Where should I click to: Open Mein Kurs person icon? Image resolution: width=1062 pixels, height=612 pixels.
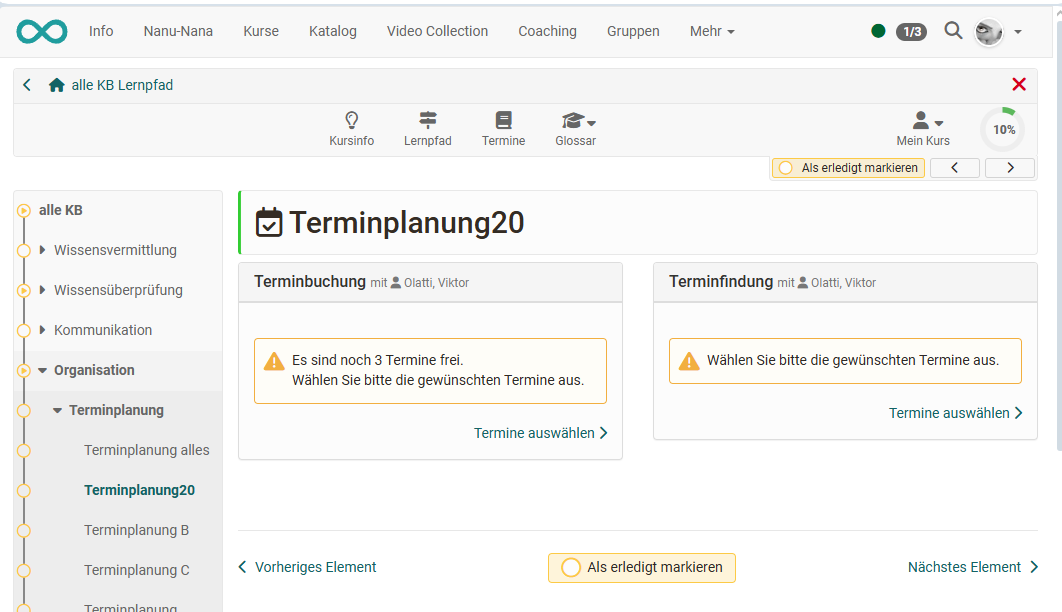coord(919,120)
